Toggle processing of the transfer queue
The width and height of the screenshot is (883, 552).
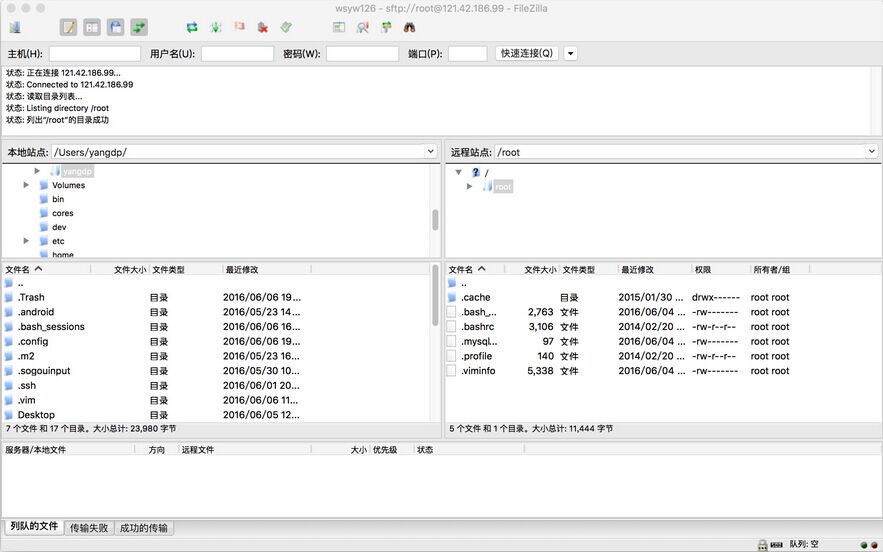click(x=216, y=27)
